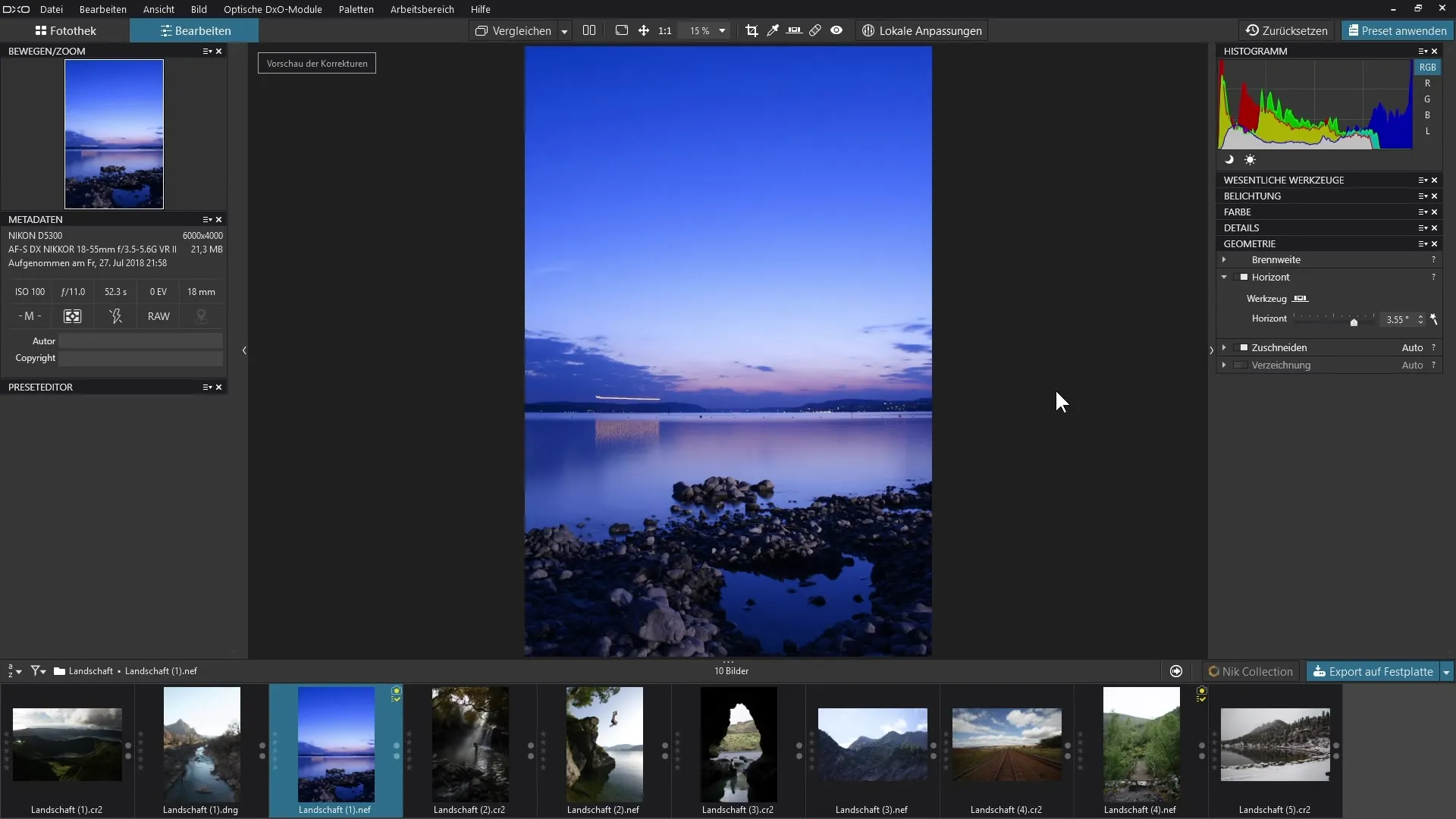
Task: Open the filmstrip sort order menu
Action: coord(14,671)
